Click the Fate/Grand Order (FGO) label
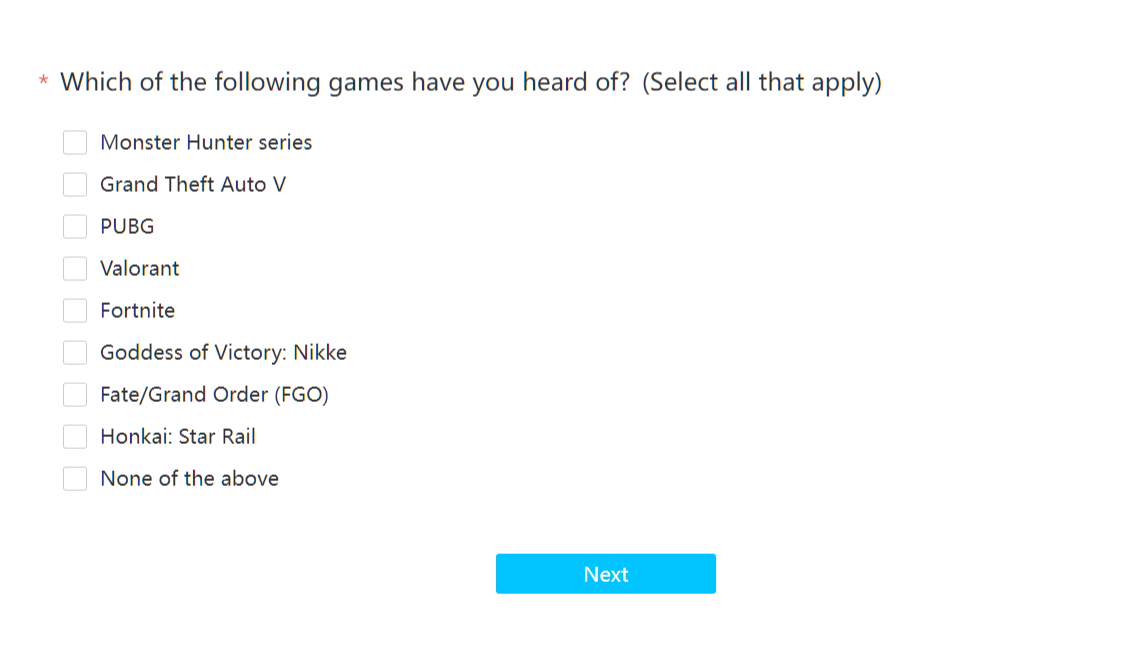 coord(215,394)
